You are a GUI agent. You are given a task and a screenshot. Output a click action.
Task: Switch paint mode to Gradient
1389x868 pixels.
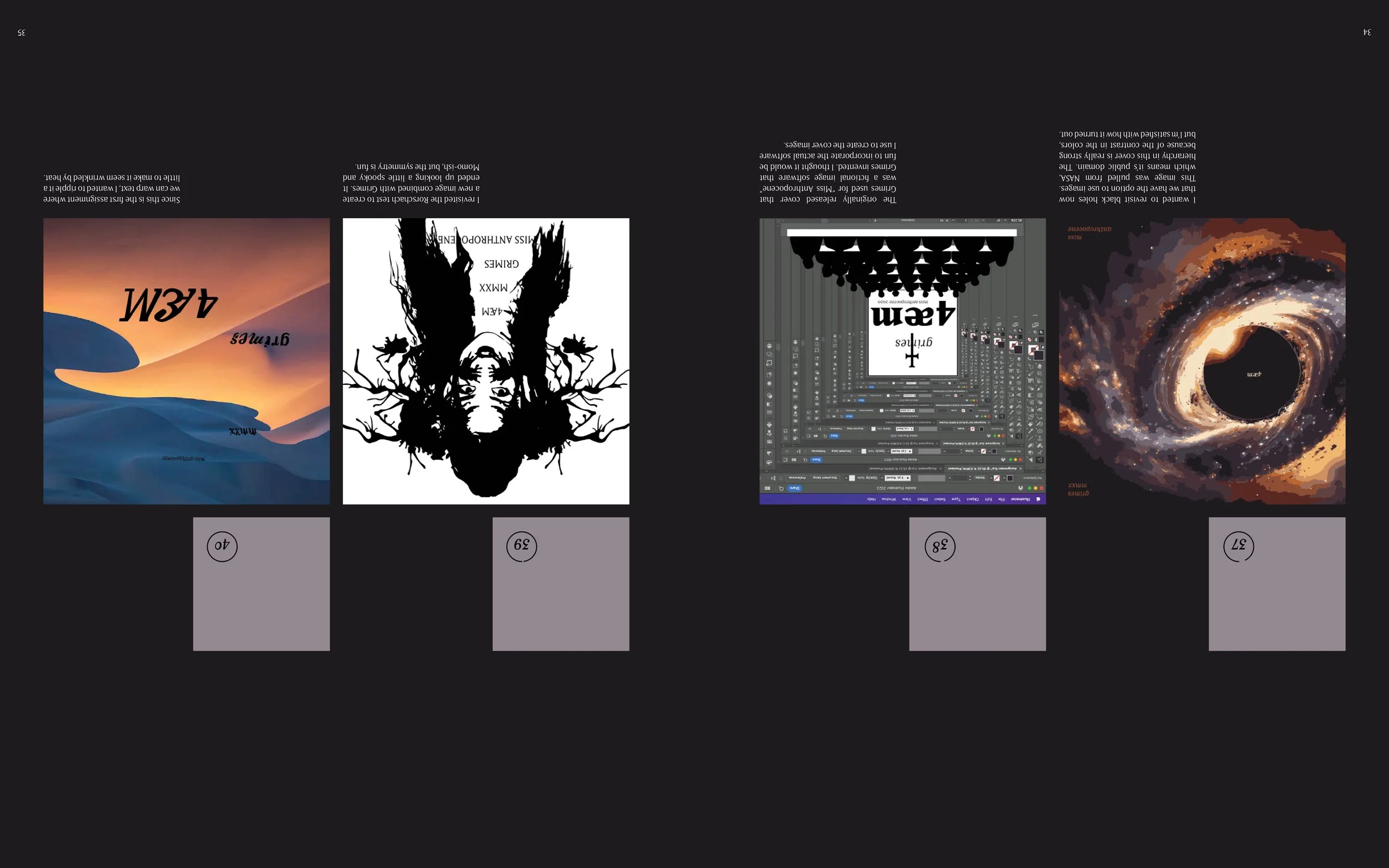(x=1036, y=340)
